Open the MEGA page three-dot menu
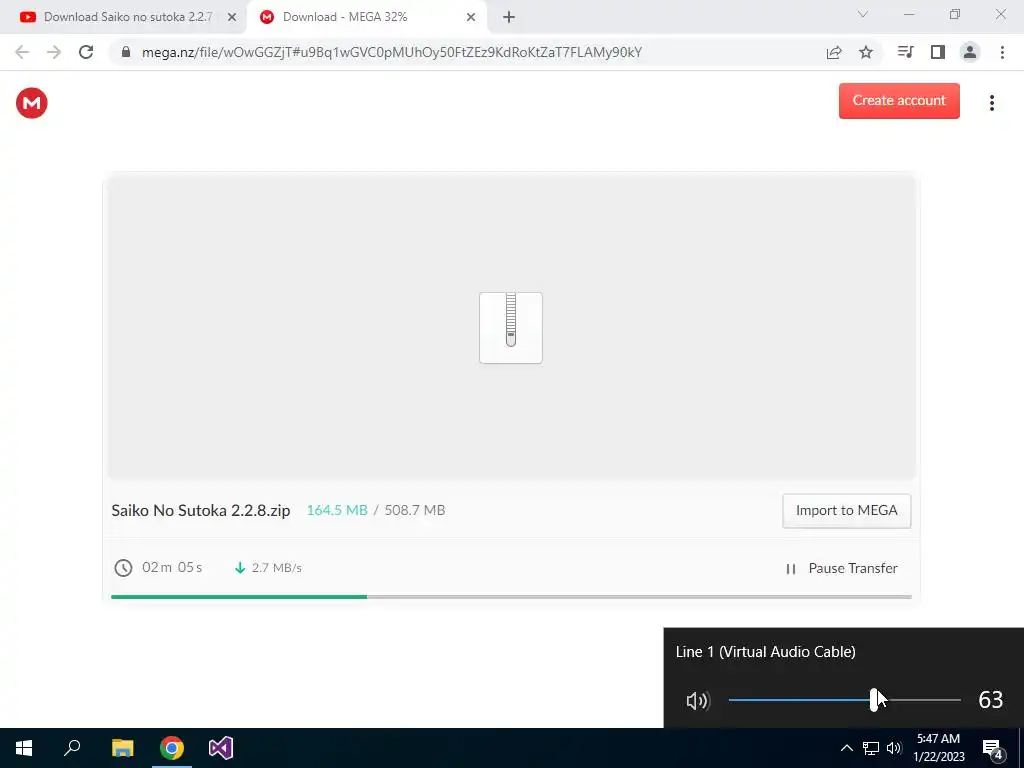 tap(991, 103)
